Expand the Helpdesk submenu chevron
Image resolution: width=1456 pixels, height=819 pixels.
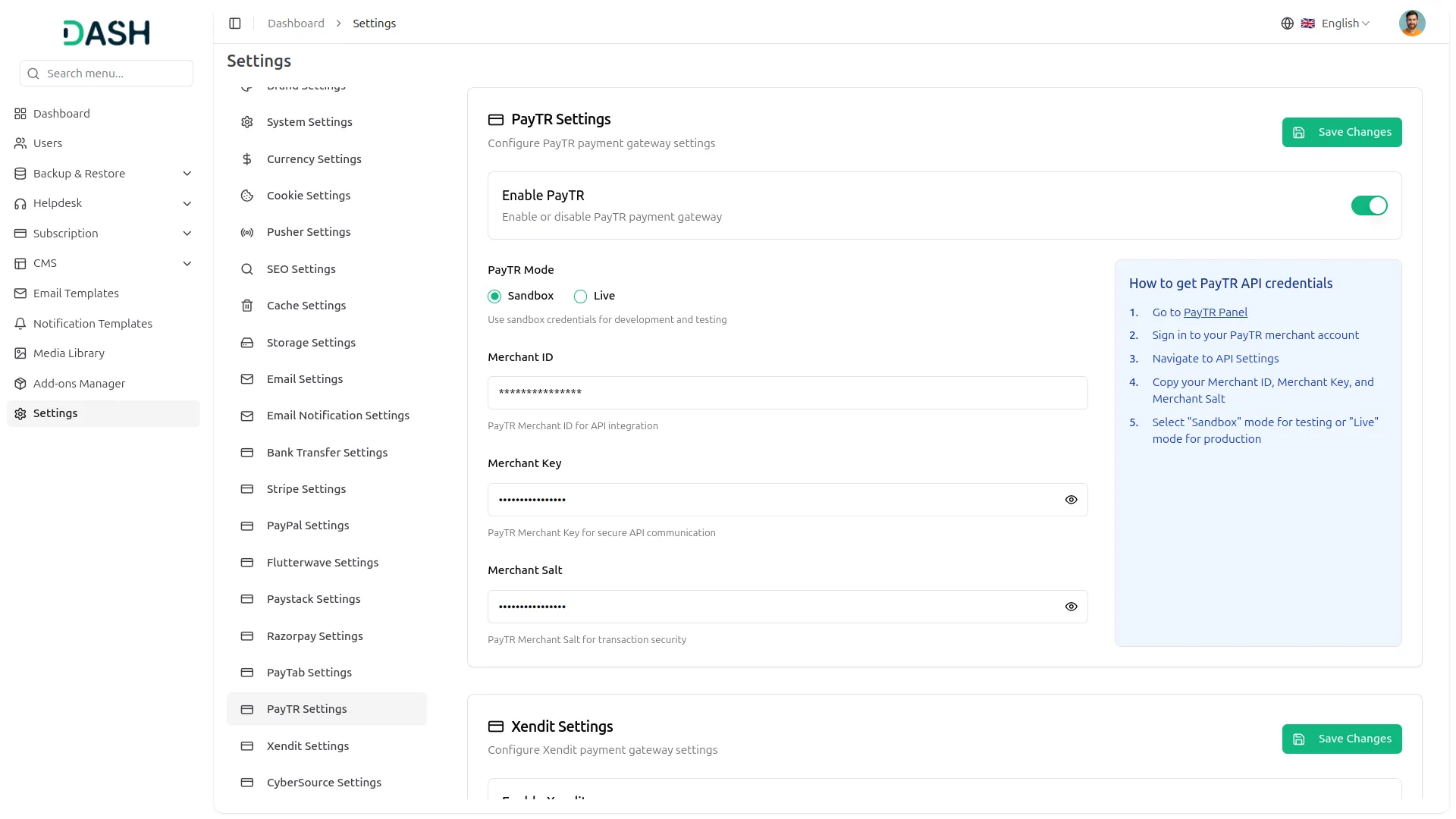coord(187,203)
